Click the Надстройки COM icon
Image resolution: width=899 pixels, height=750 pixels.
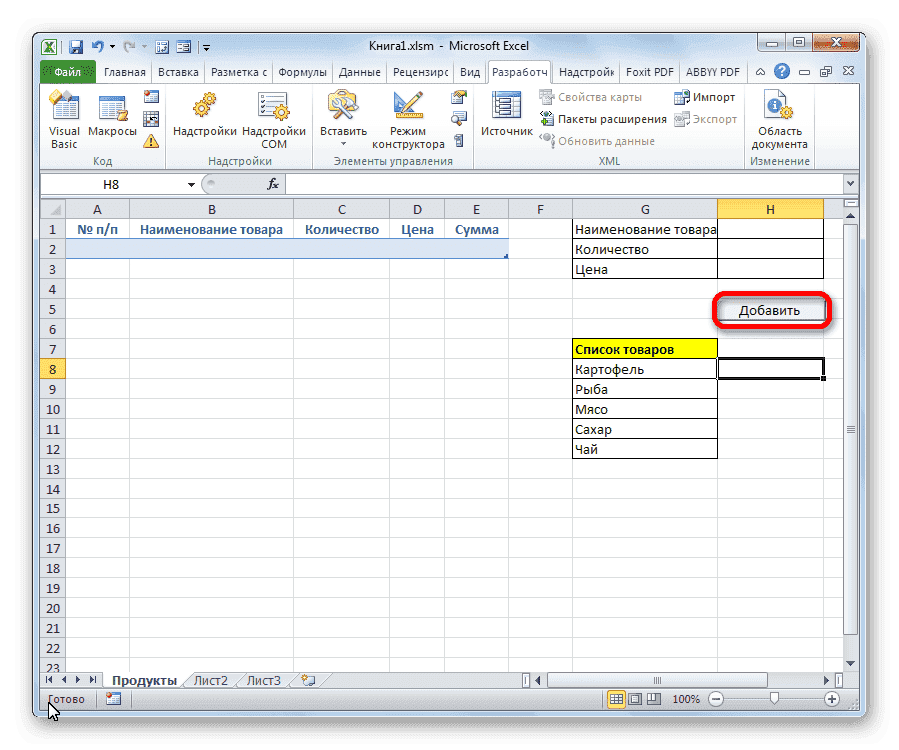point(273,115)
